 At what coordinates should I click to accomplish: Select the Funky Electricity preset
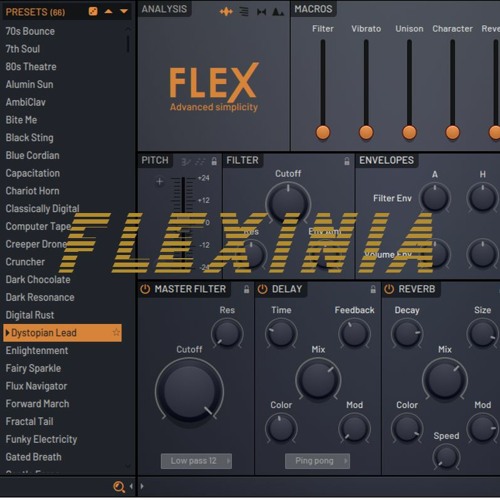click(x=41, y=439)
